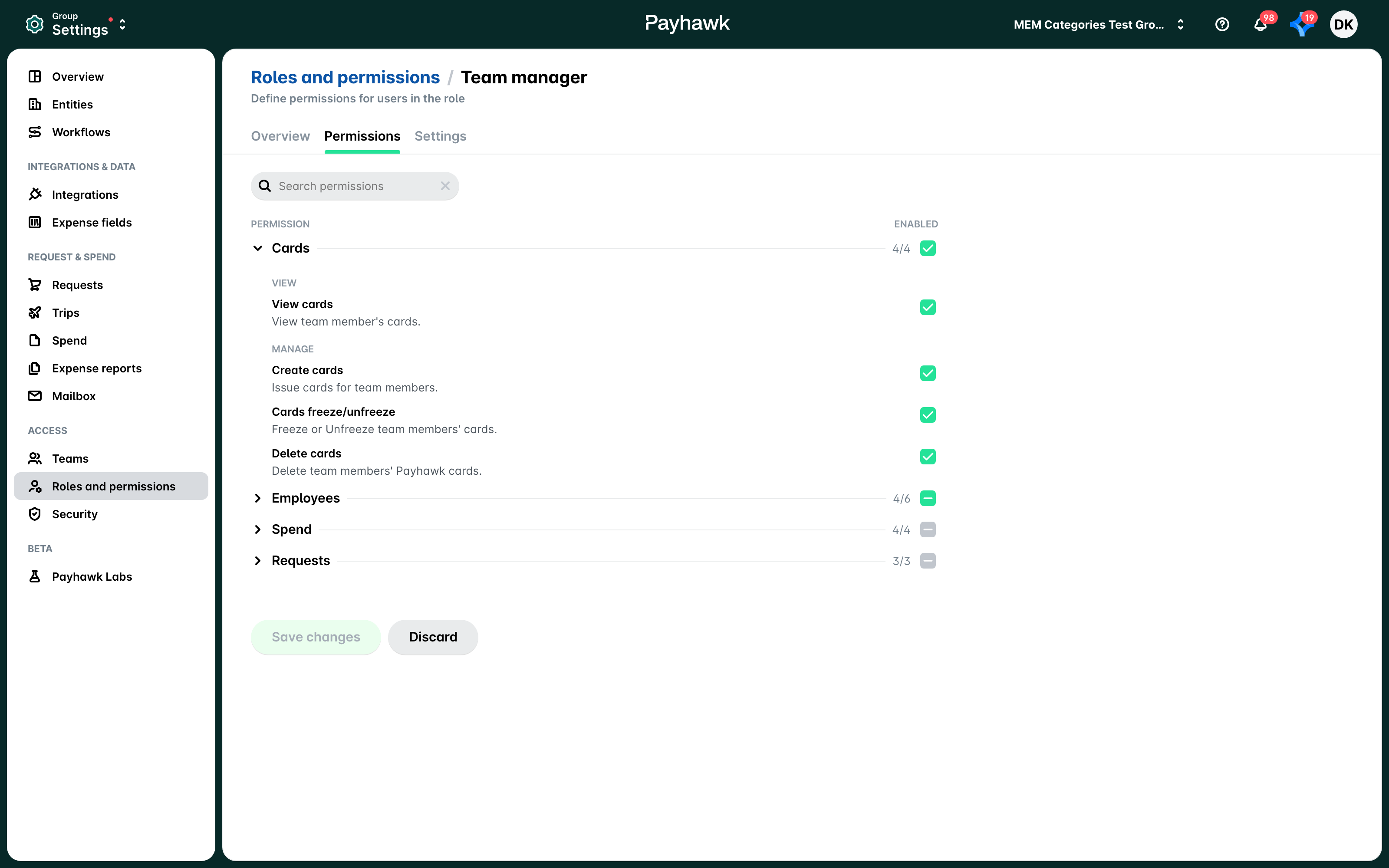1389x868 pixels.
Task: Toggle Cards freeze/unfreeze checkbox
Action: tap(928, 414)
